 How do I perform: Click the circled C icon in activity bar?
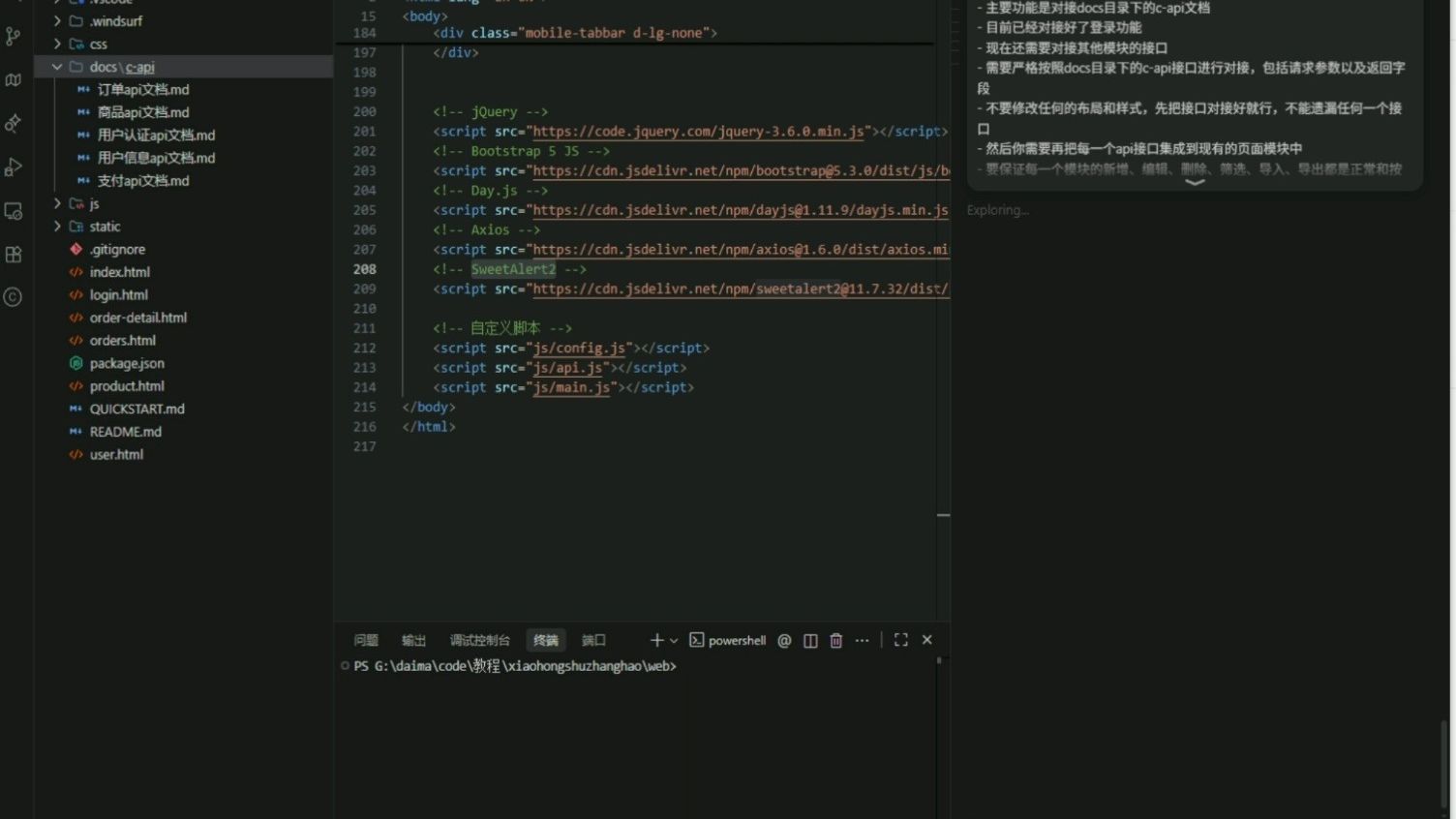tap(13, 297)
